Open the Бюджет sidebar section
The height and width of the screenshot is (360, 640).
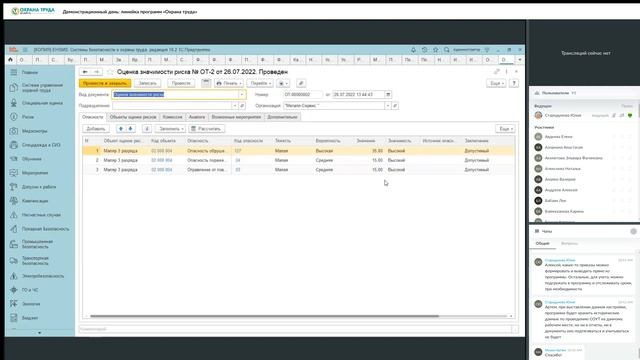29,318
